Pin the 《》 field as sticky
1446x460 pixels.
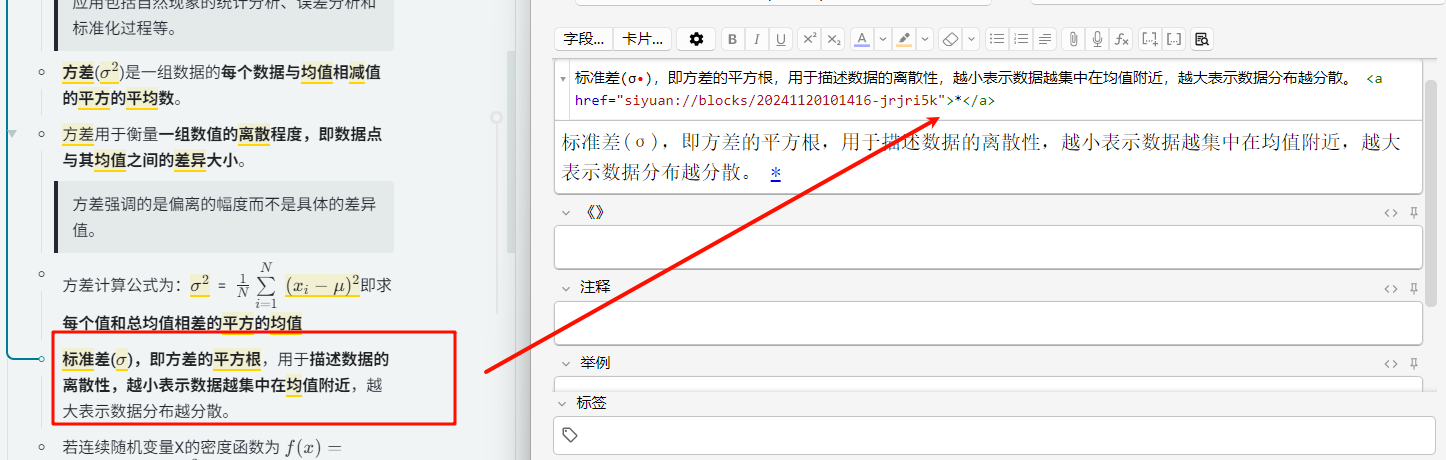[x=1414, y=213]
